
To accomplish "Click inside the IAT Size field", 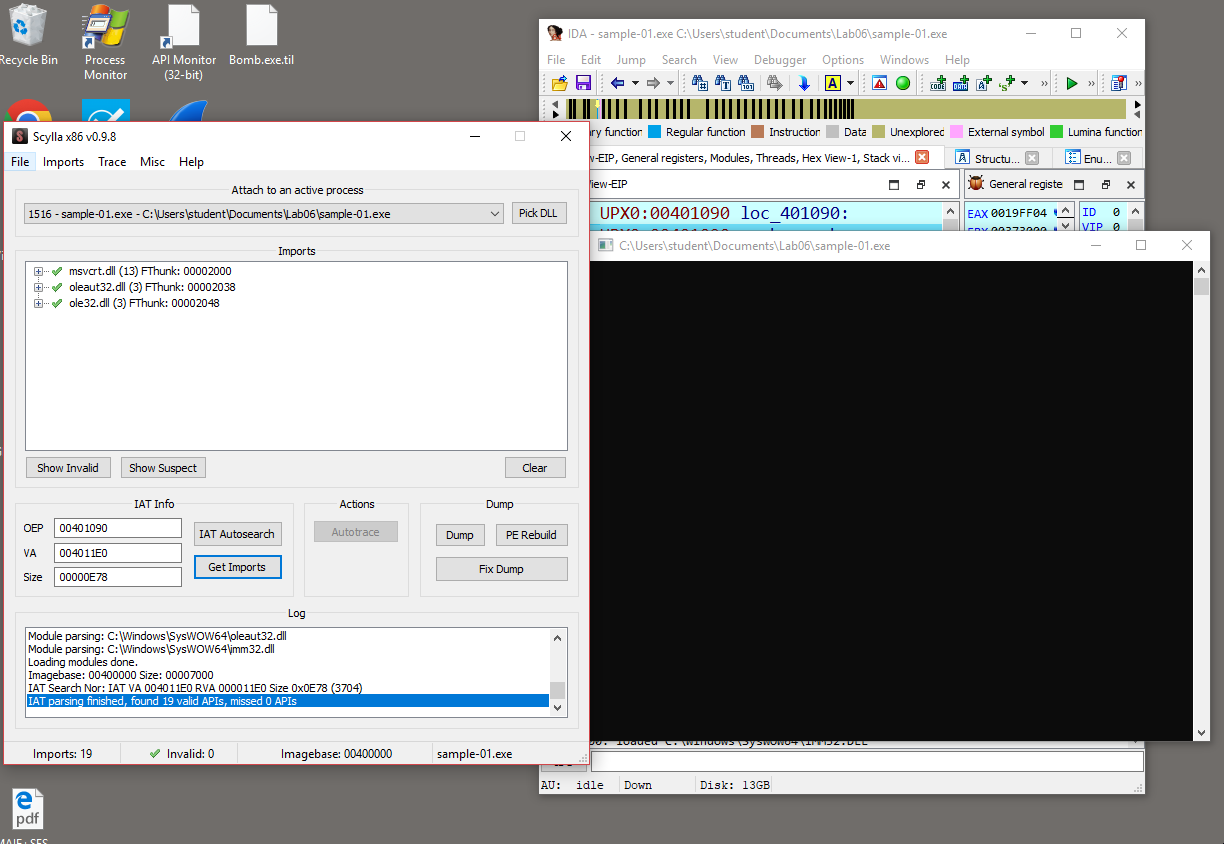I will pos(119,577).
